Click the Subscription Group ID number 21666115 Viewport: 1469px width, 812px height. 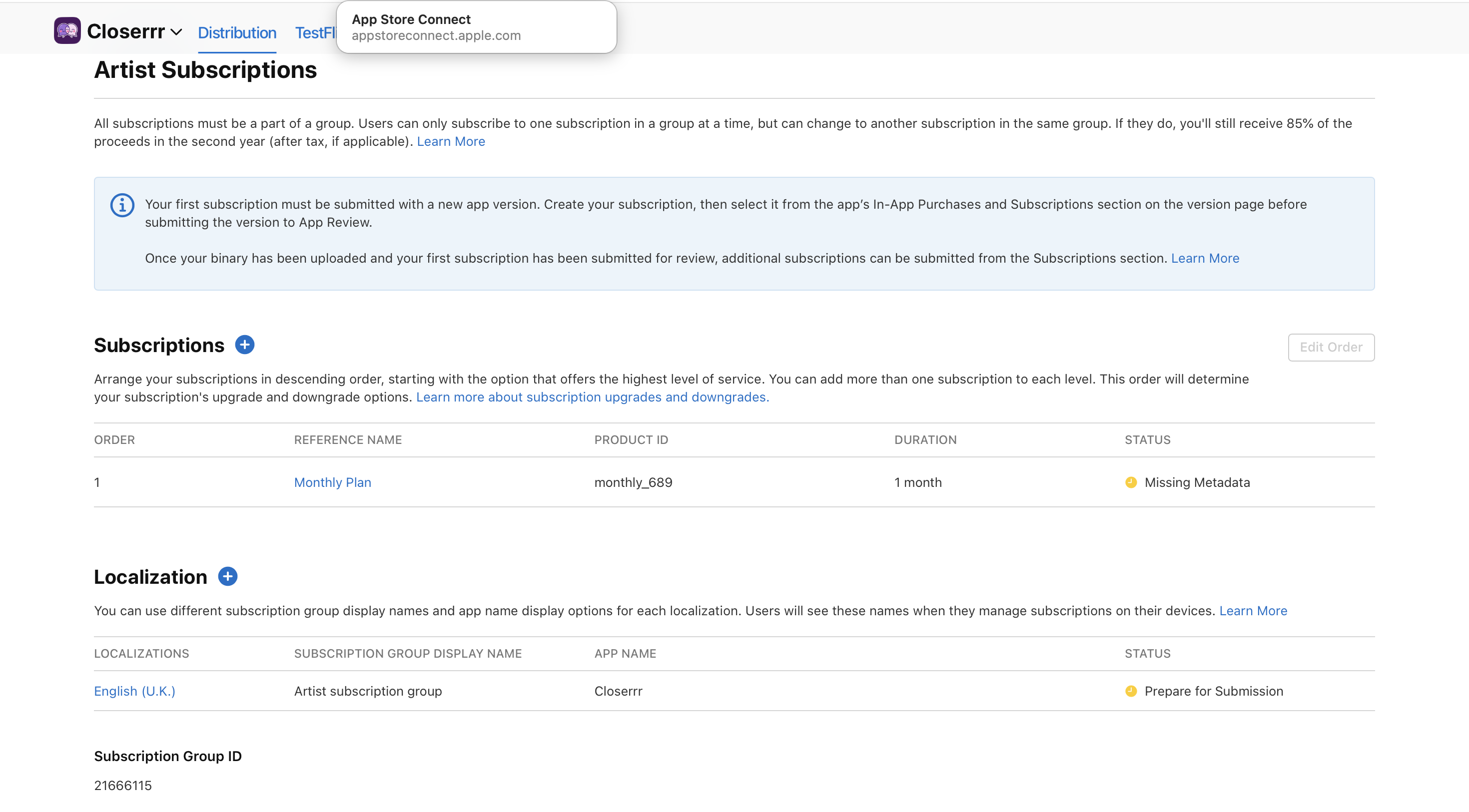pyautogui.click(x=122, y=785)
